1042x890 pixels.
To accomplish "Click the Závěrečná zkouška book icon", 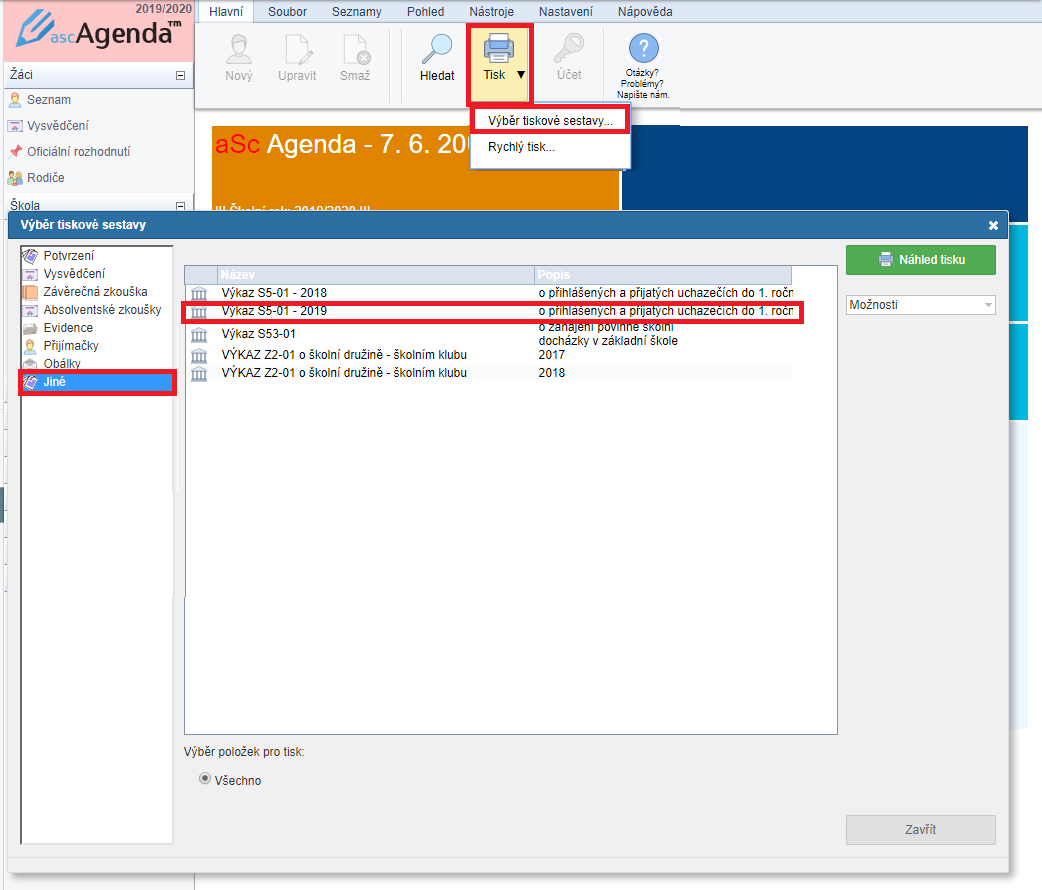I will [x=30, y=292].
